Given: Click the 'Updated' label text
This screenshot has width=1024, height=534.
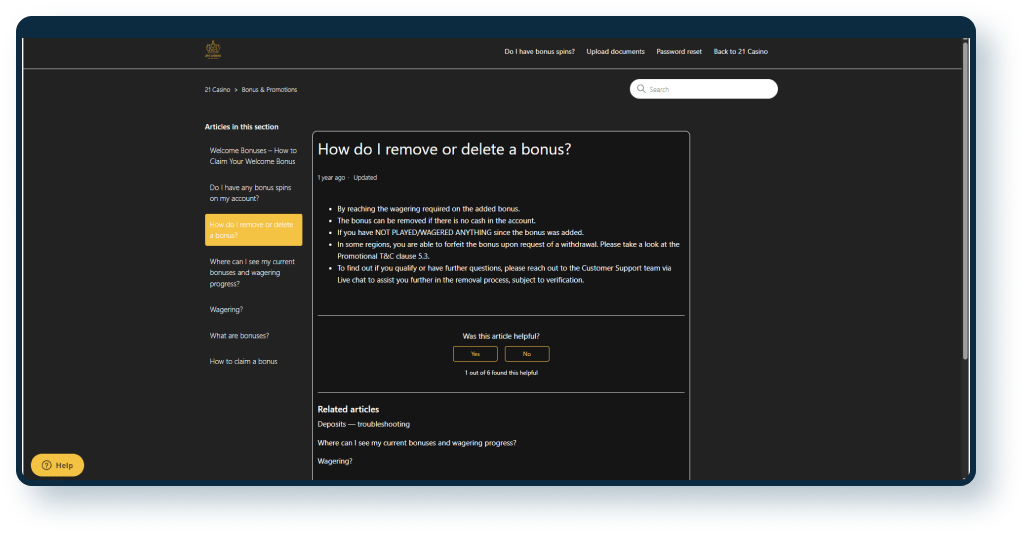Looking at the screenshot, I should [365, 178].
